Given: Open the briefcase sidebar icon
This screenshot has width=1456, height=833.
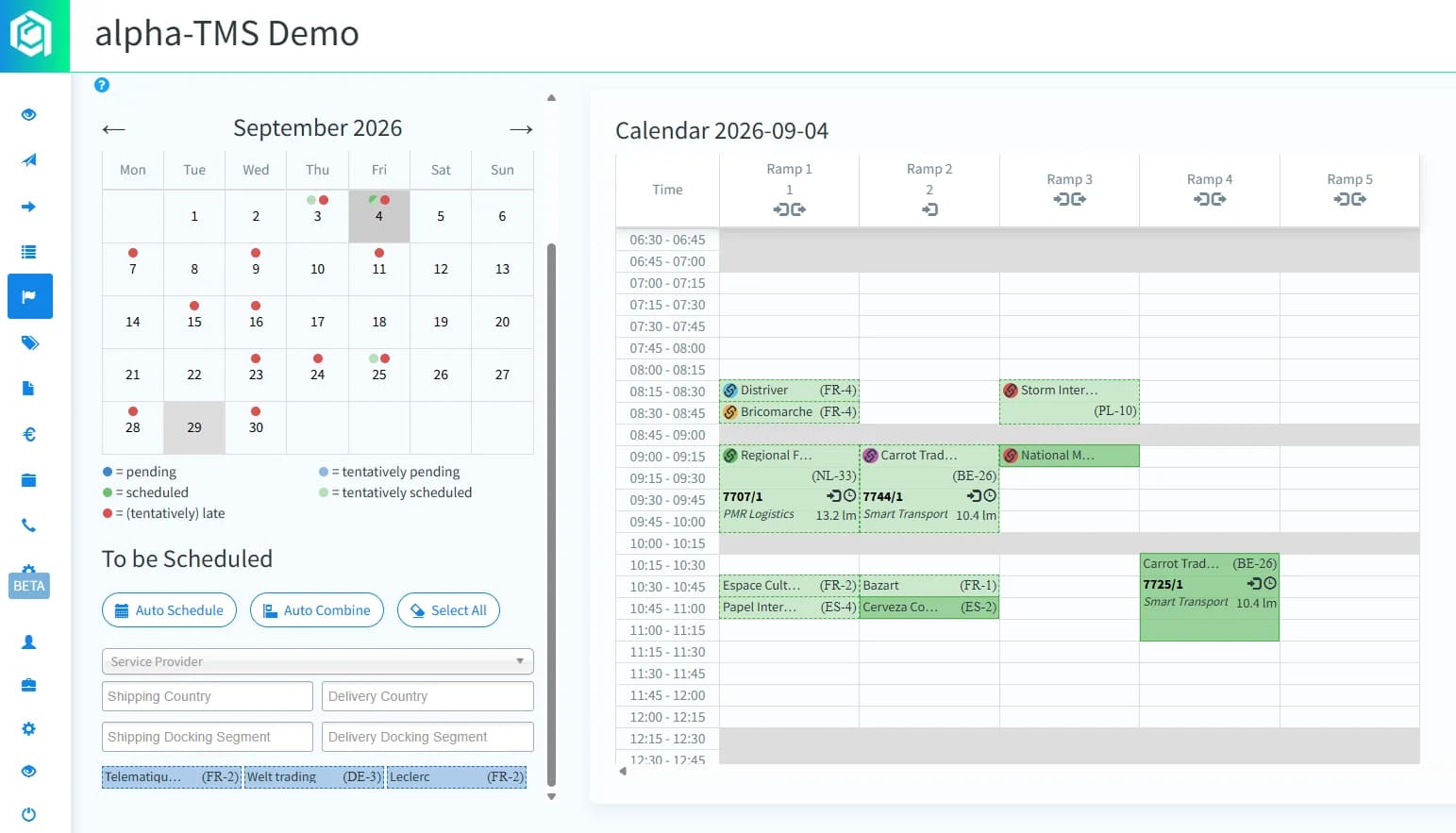Looking at the screenshot, I should click(x=29, y=686).
